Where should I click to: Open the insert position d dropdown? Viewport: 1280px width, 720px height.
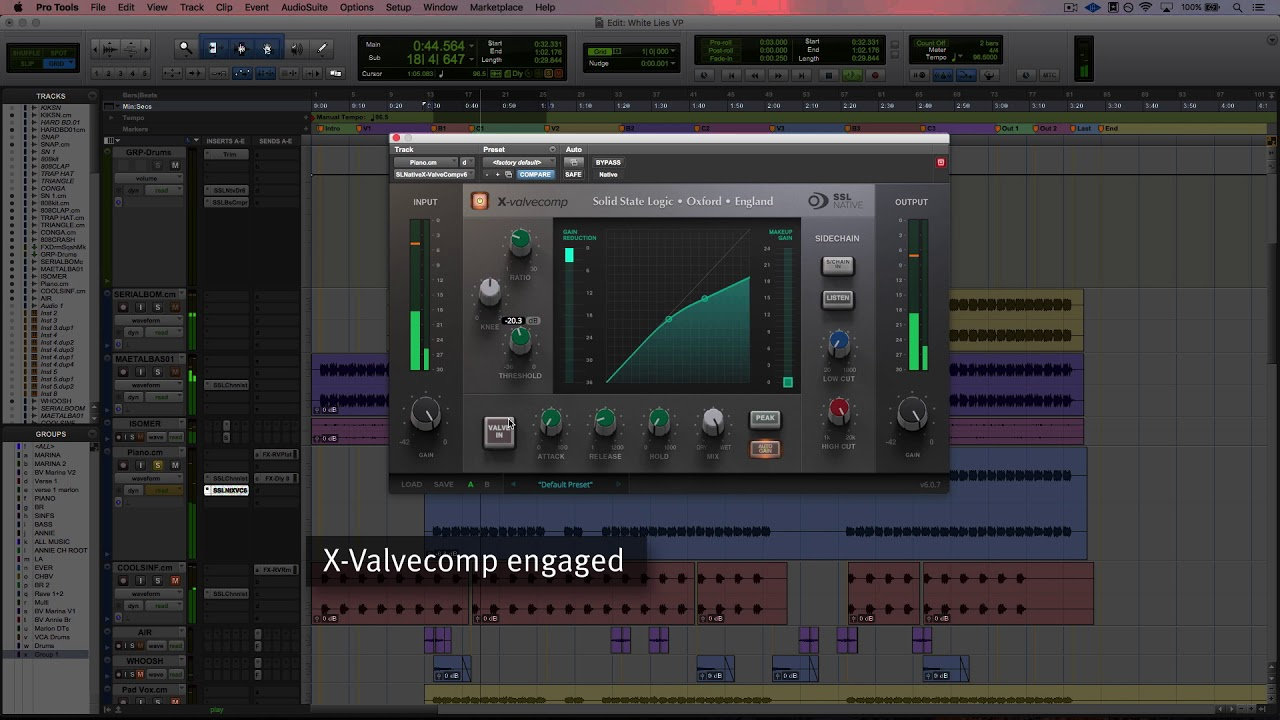(x=468, y=162)
